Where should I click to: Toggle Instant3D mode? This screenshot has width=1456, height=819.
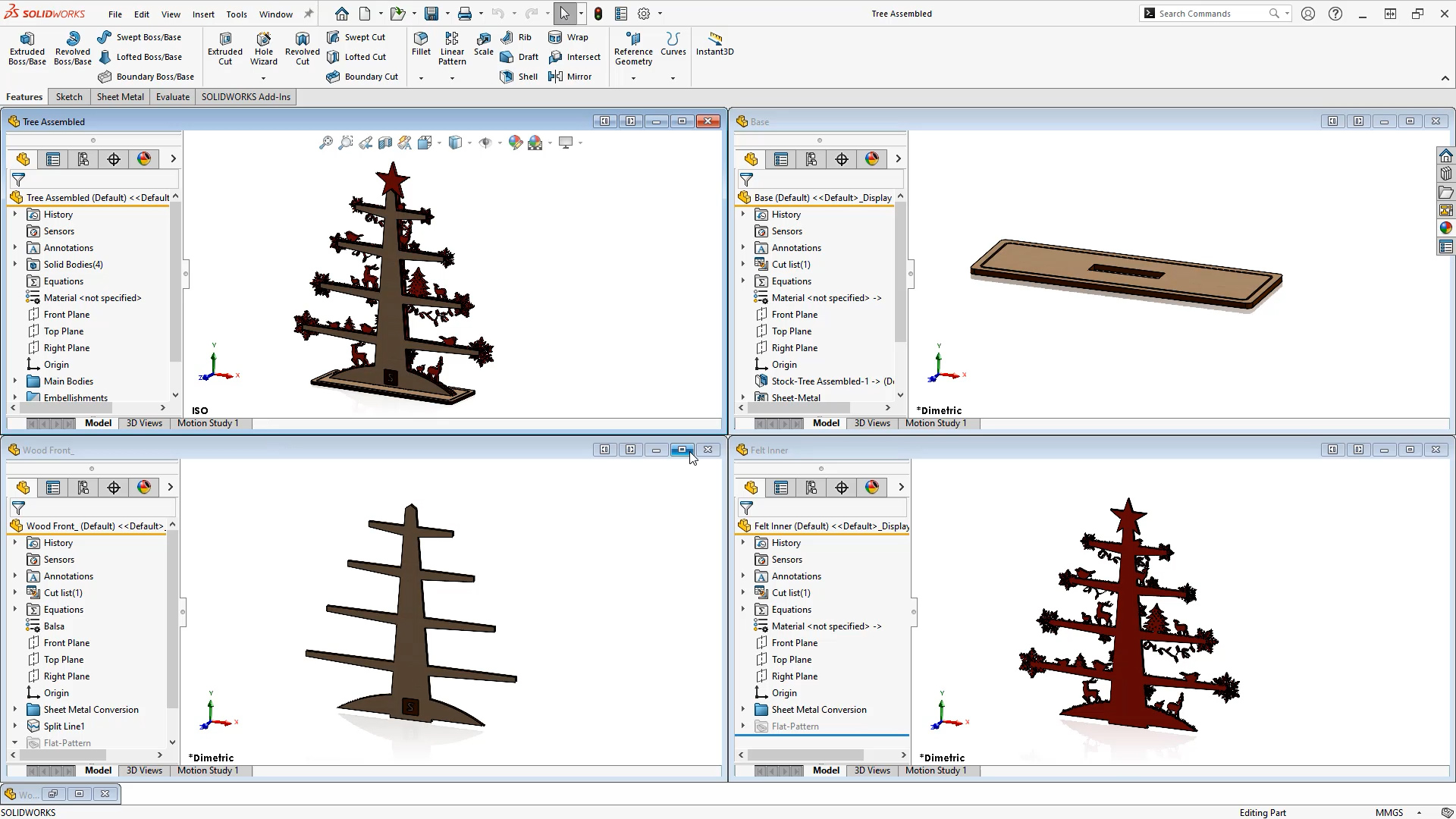coord(714,47)
